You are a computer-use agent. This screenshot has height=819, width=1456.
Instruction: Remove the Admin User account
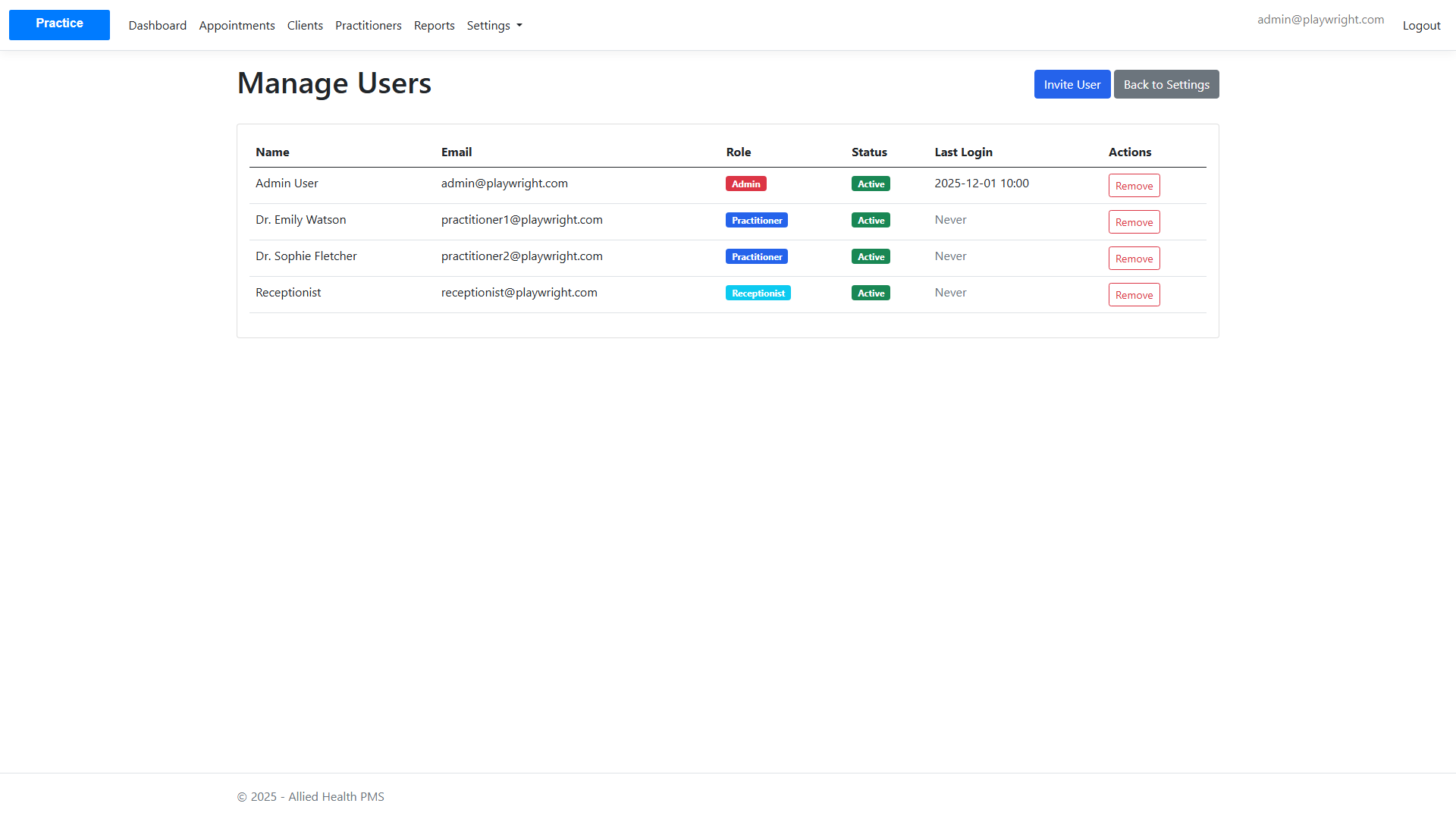point(1134,186)
